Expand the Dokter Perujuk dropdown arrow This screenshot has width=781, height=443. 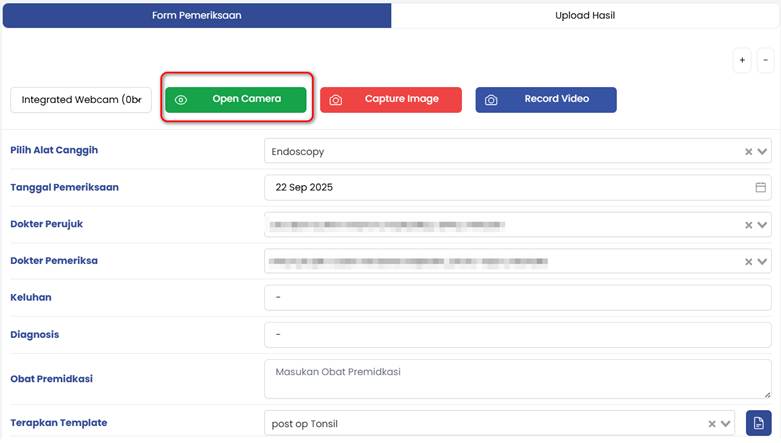tap(763, 225)
